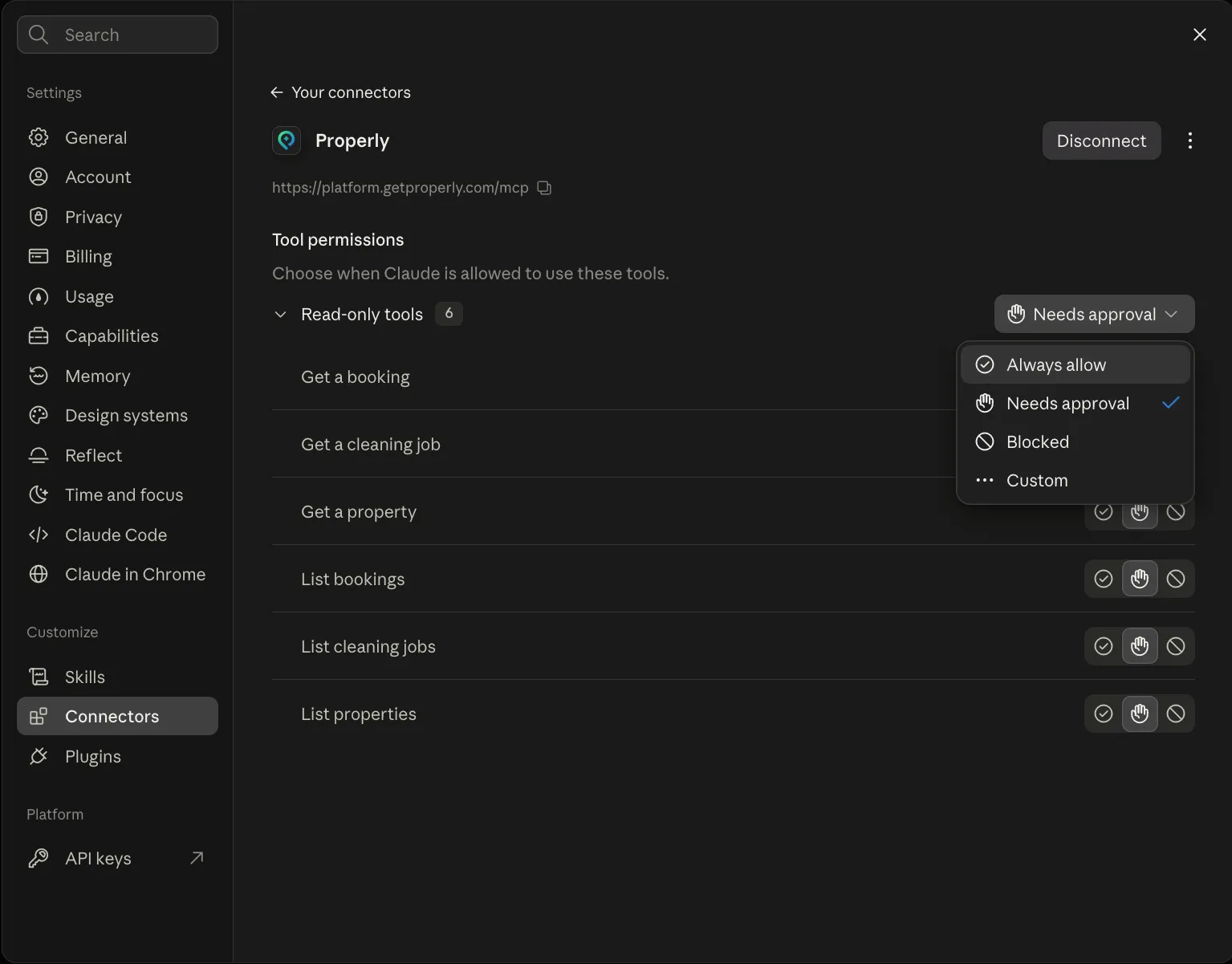Set List properties to always allow
This screenshot has width=1232, height=964.
(x=1104, y=714)
